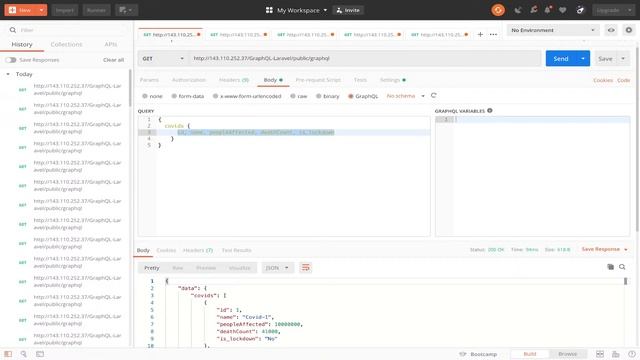Open the Send button dropdown arrow
The width and height of the screenshot is (640, 360).
pyautogui.click(x=583, y=58)
